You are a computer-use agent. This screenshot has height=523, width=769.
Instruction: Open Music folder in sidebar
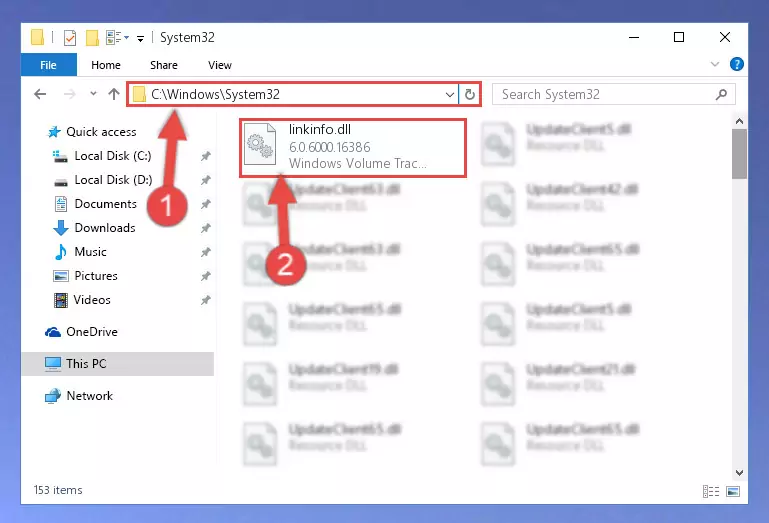pos(90,252)
